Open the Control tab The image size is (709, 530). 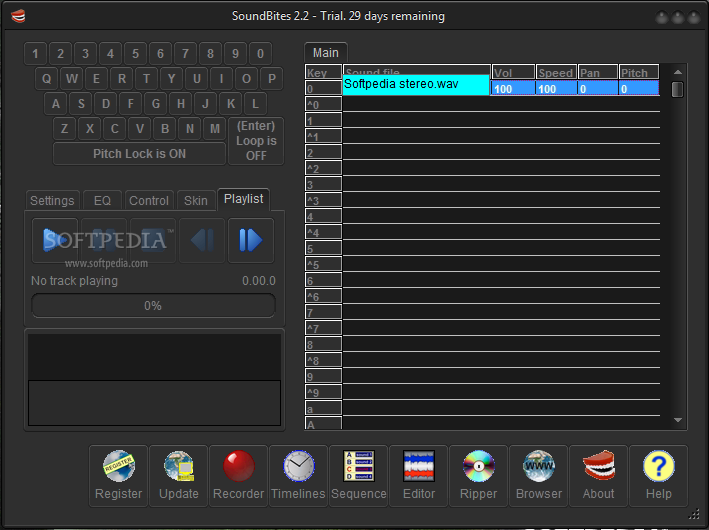pos(149,200)
